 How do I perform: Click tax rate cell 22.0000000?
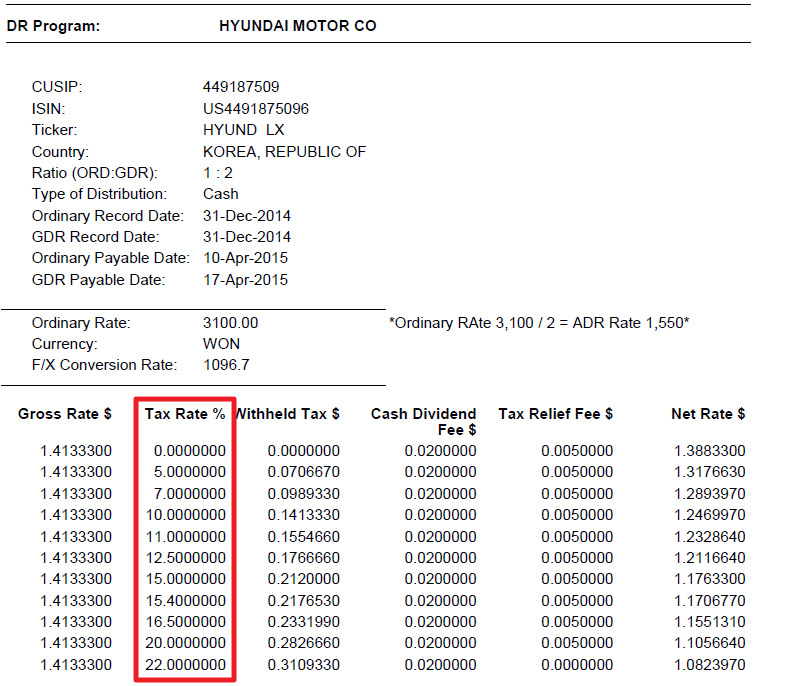pyautogui.click(x=186, y=665)
